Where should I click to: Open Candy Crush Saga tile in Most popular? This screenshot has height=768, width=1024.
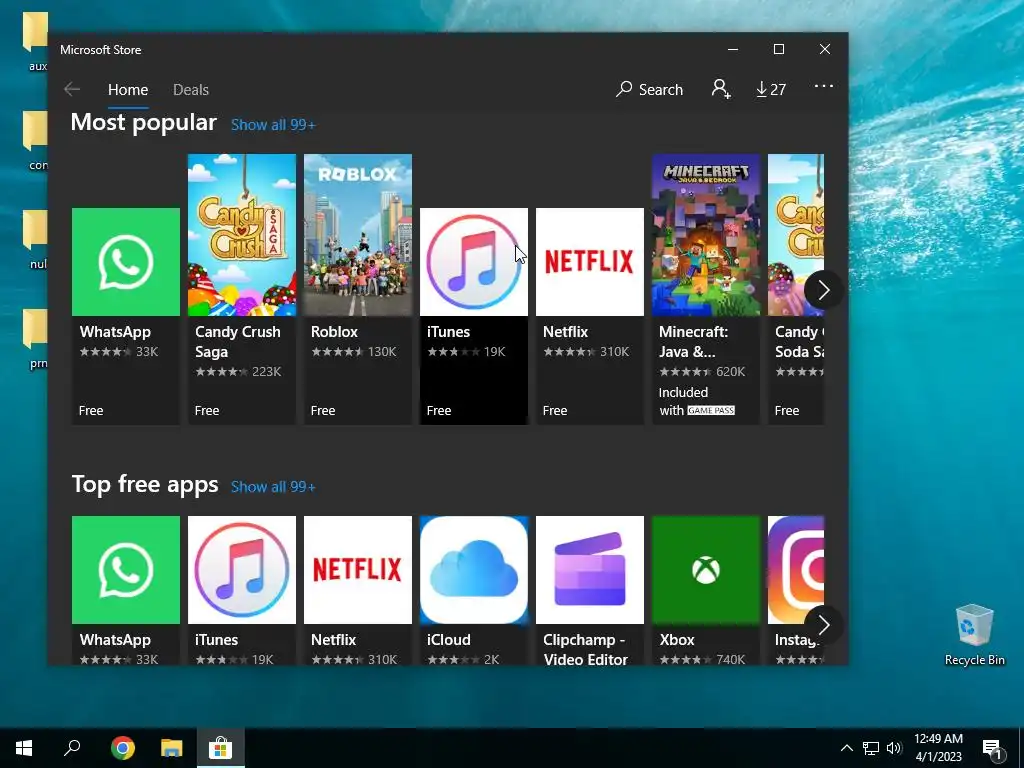pyautogui.click(x=242, y=289)
